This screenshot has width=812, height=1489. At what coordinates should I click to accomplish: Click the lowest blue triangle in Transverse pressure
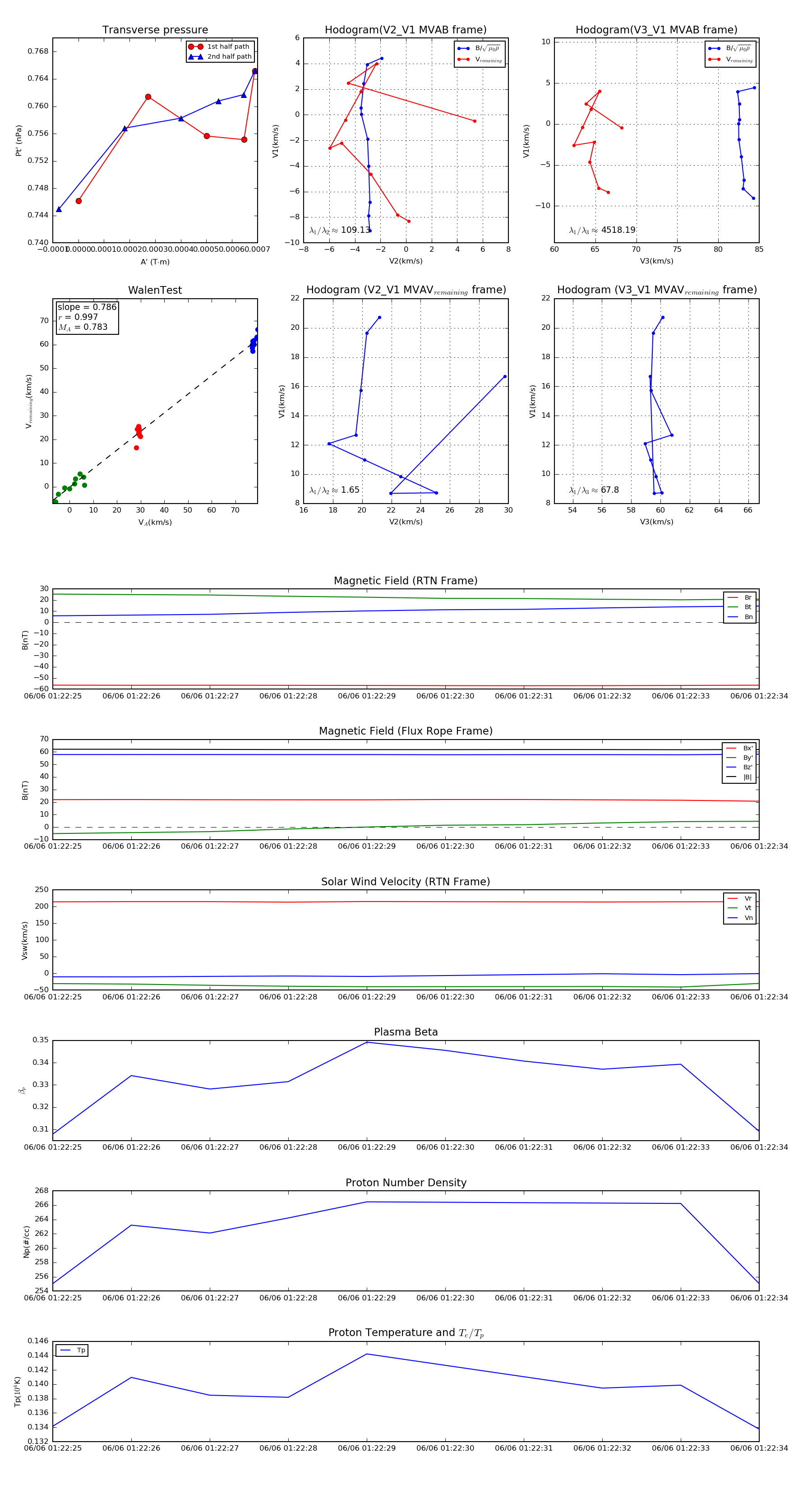59,209
